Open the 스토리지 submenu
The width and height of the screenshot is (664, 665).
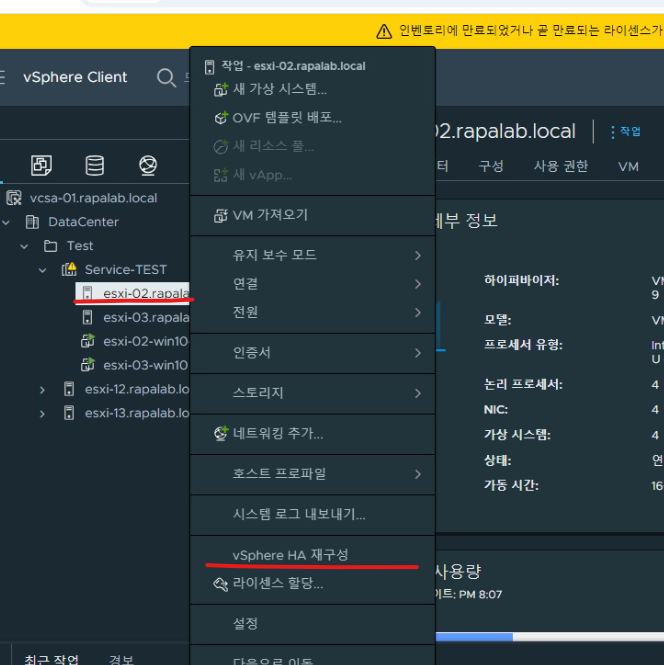(x=313, y=393)
